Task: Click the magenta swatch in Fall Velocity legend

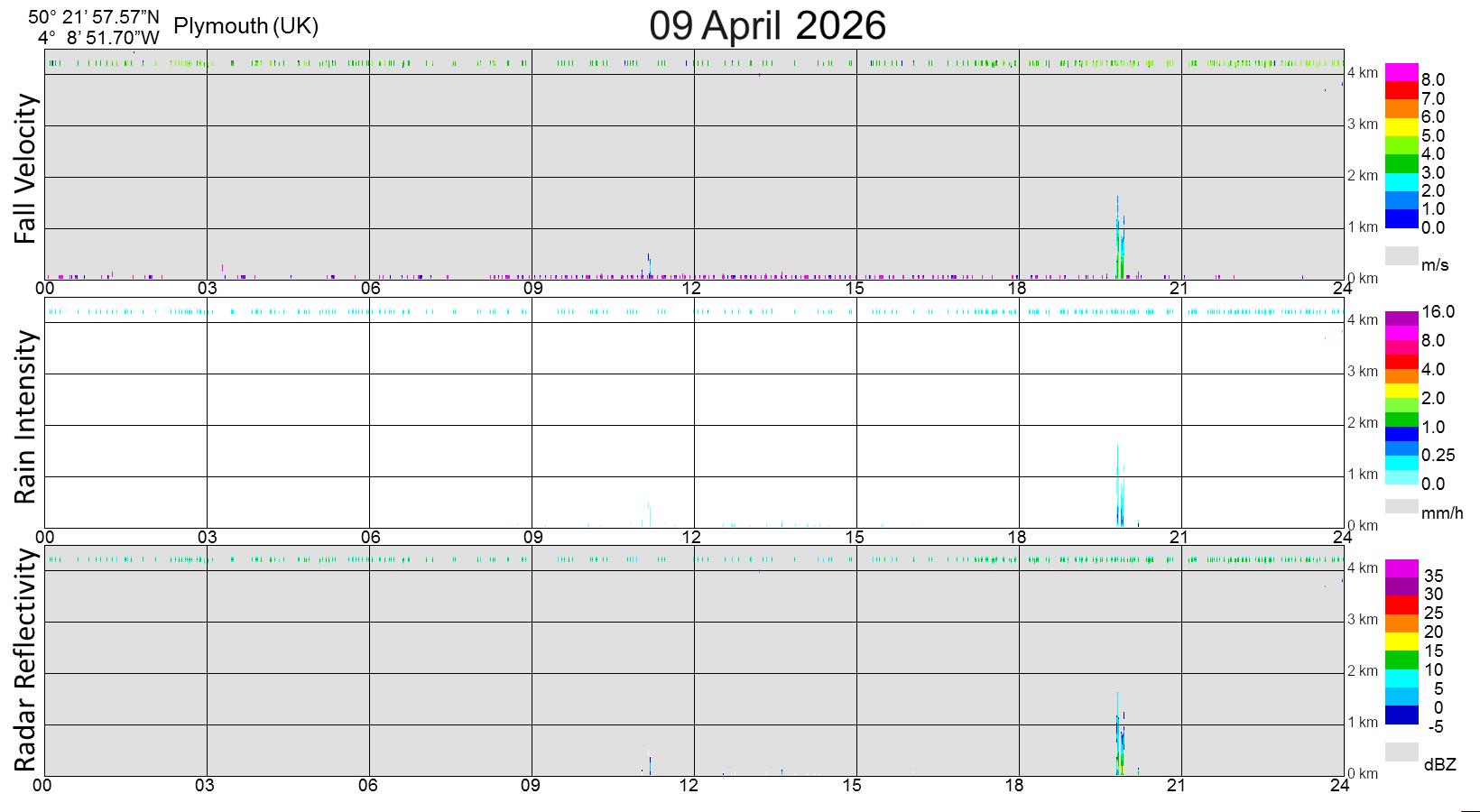Action: 1401,72
